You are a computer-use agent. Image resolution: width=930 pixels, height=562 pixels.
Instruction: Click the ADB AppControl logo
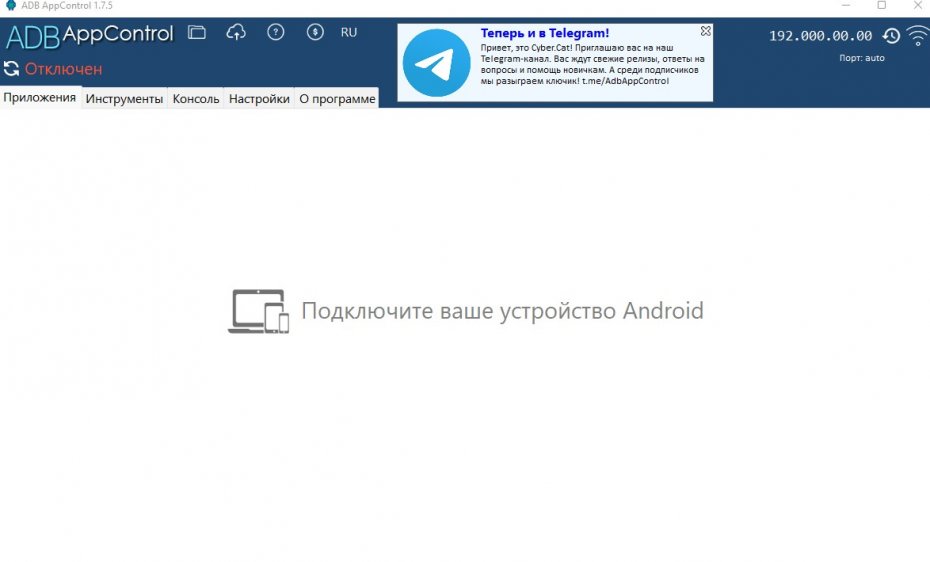tap(90, 36)
